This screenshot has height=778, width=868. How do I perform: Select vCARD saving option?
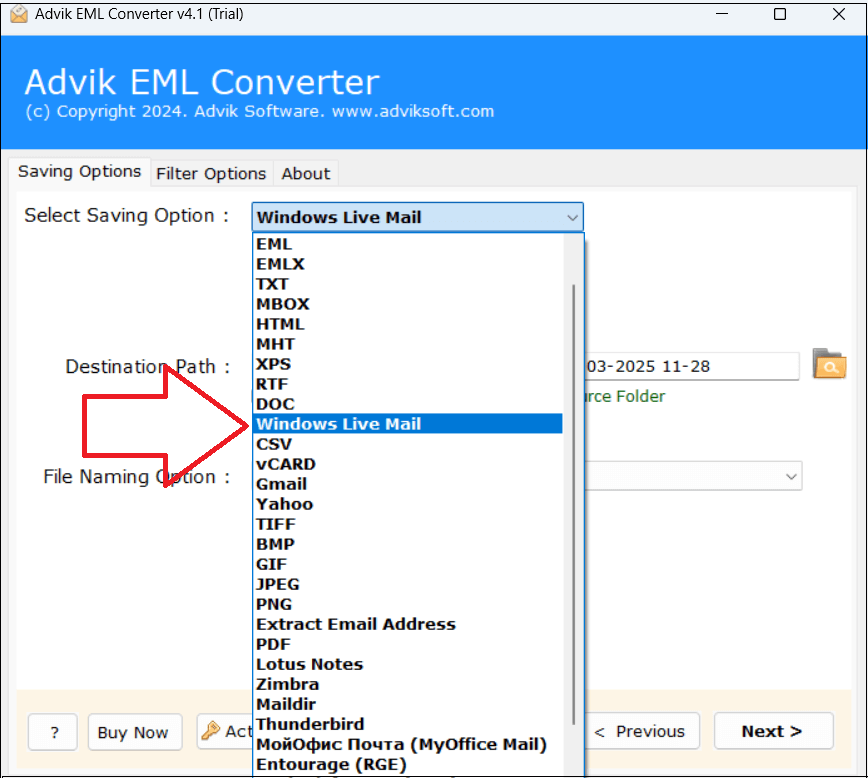click(407, 463)
